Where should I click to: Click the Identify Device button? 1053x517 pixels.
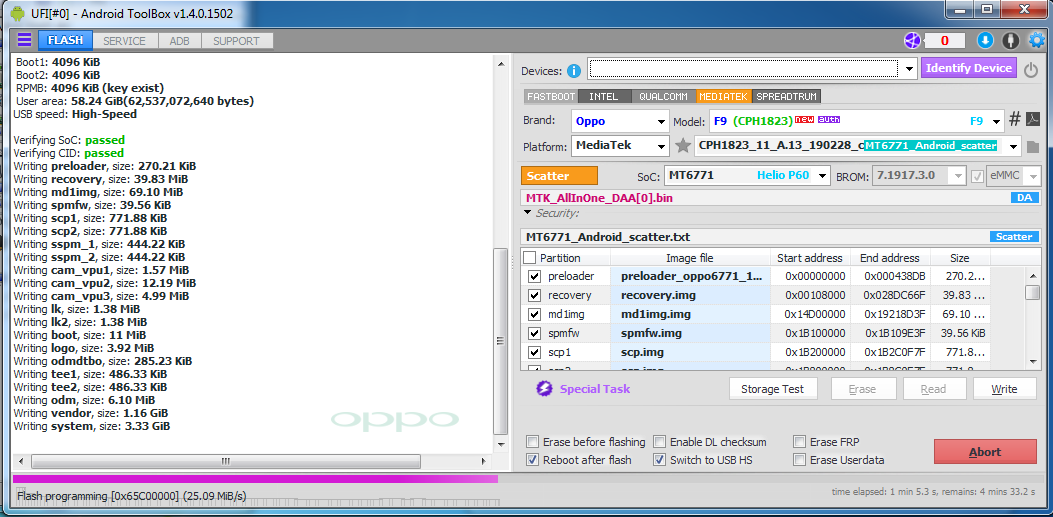pyautogui.click(x=969, y=68)
